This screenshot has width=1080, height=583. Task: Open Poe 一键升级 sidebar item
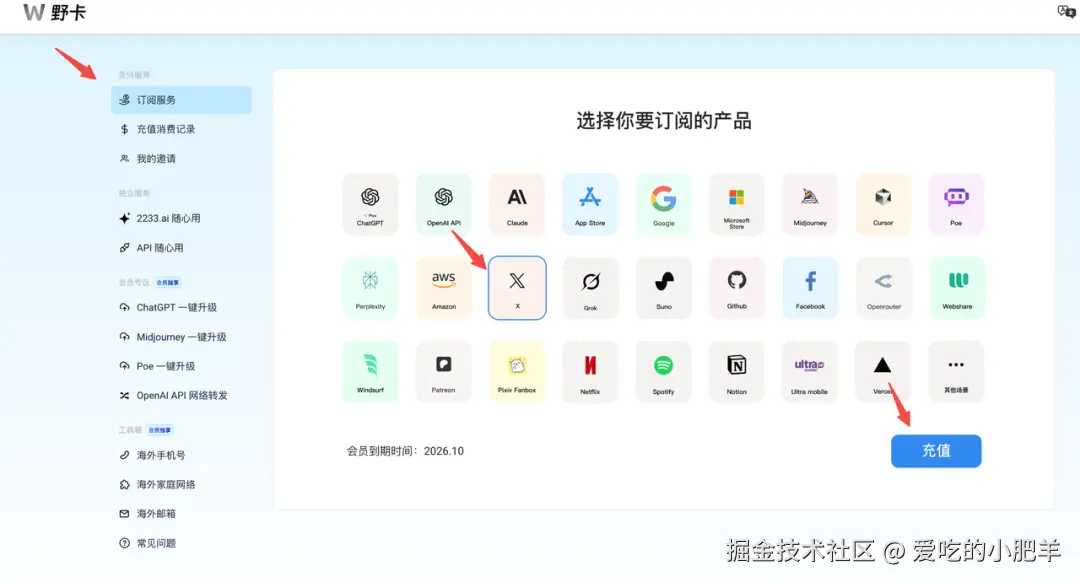coord(181,366)
